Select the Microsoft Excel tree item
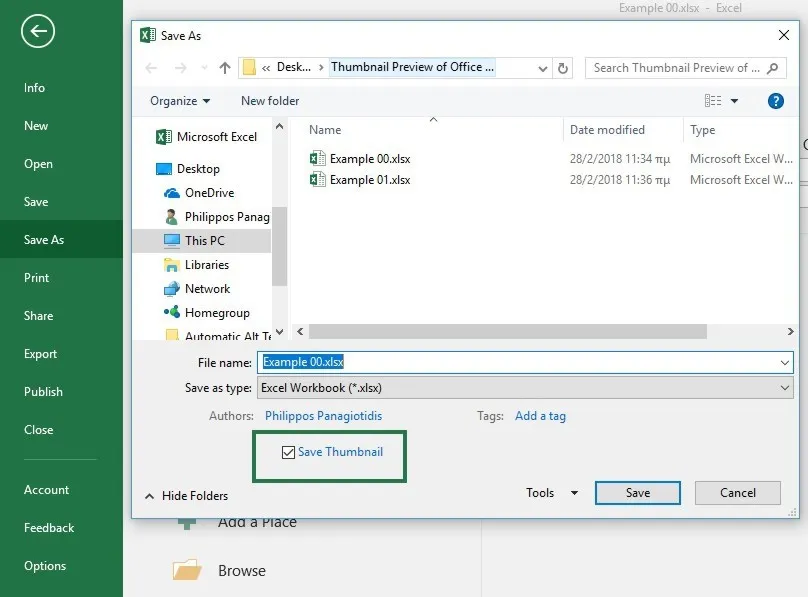 [x=206, y=137]
